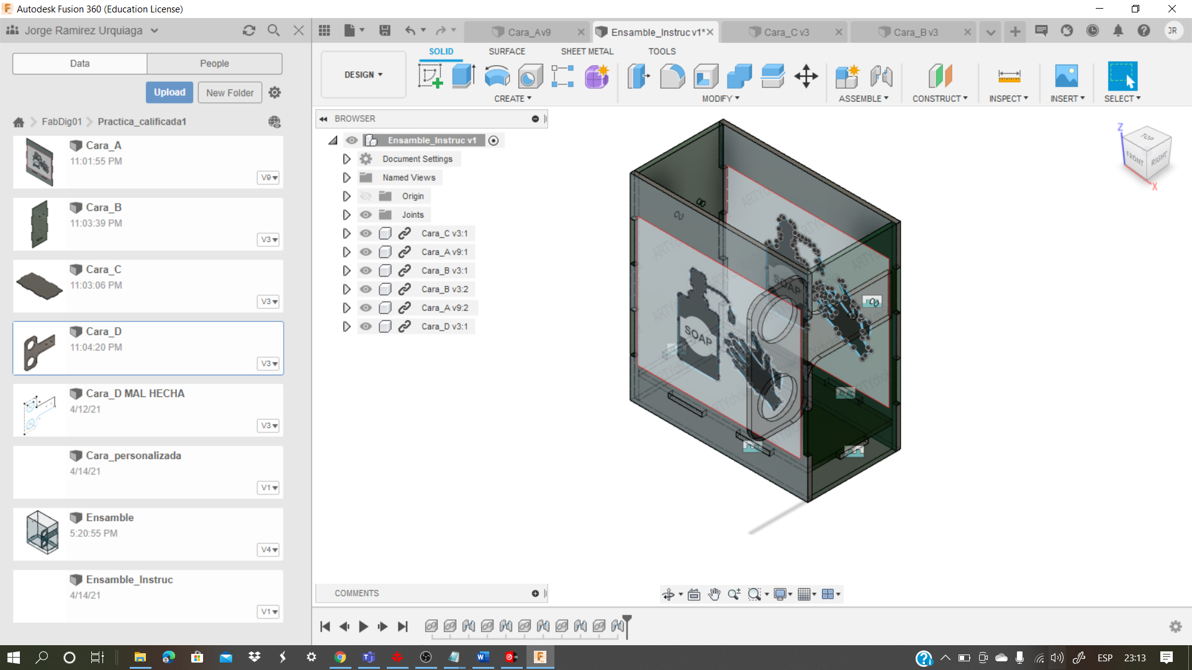
Task: Select the Create Sketch tool
Action: 430,76
